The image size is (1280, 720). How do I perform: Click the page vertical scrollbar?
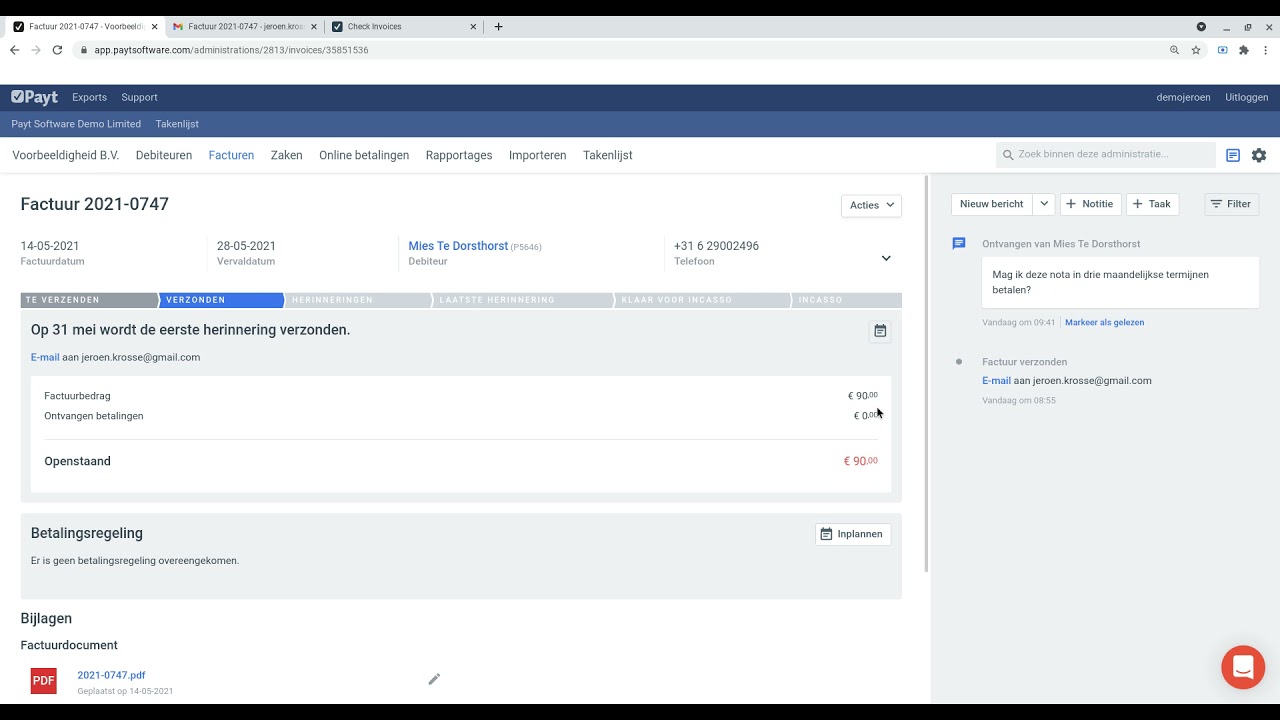tap(927, 374)
